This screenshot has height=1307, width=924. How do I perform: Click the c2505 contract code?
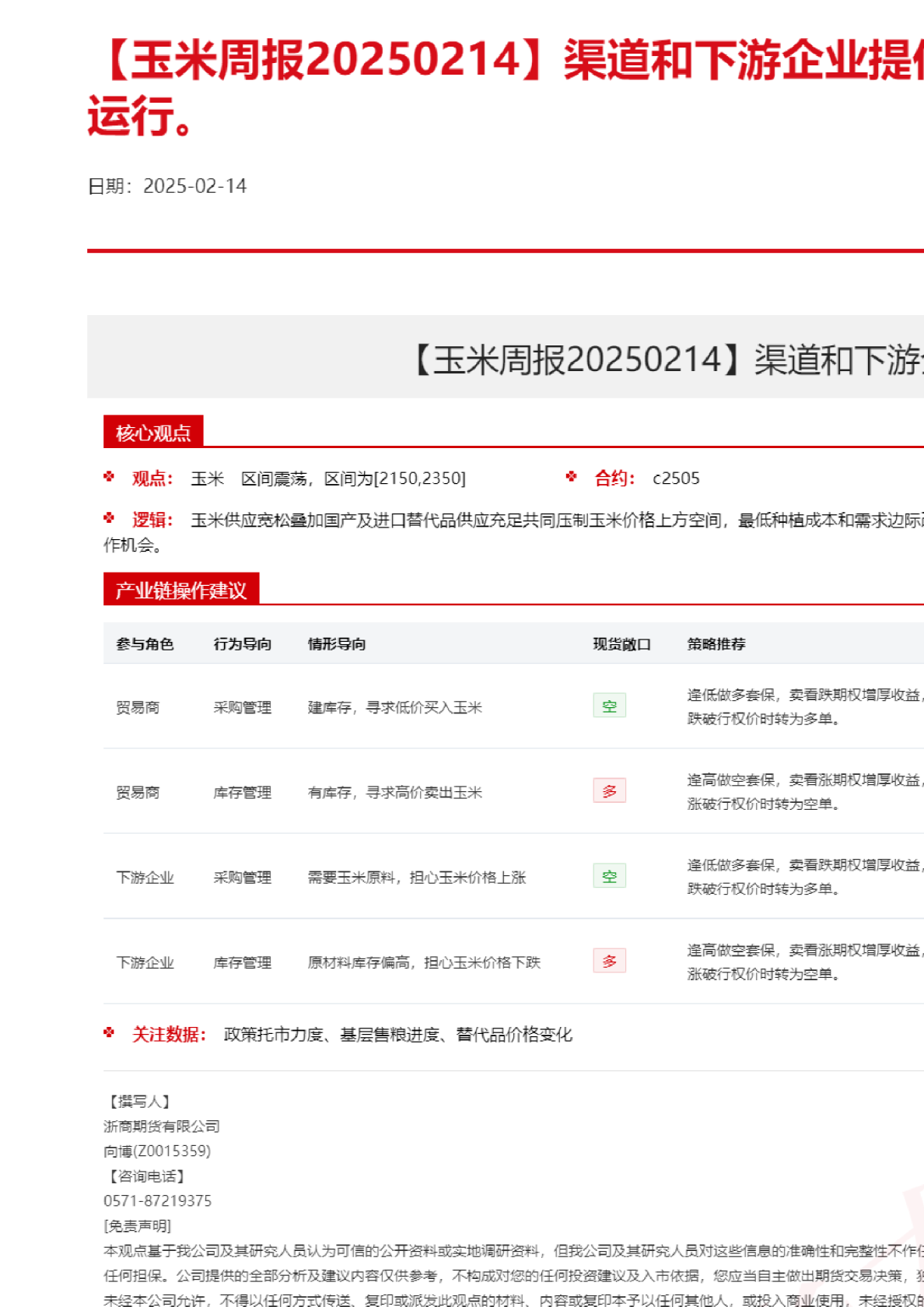click(676, 478)
